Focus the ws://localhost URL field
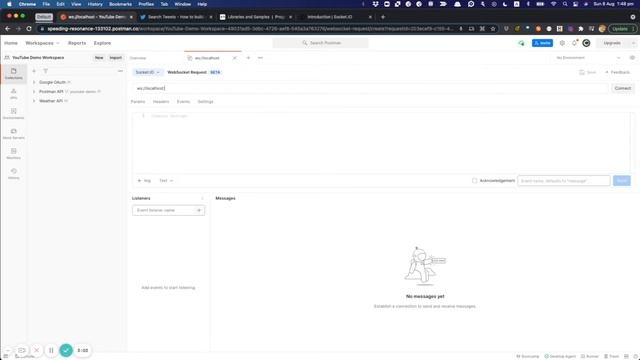640x360 pixels. [x=371, y=88]
